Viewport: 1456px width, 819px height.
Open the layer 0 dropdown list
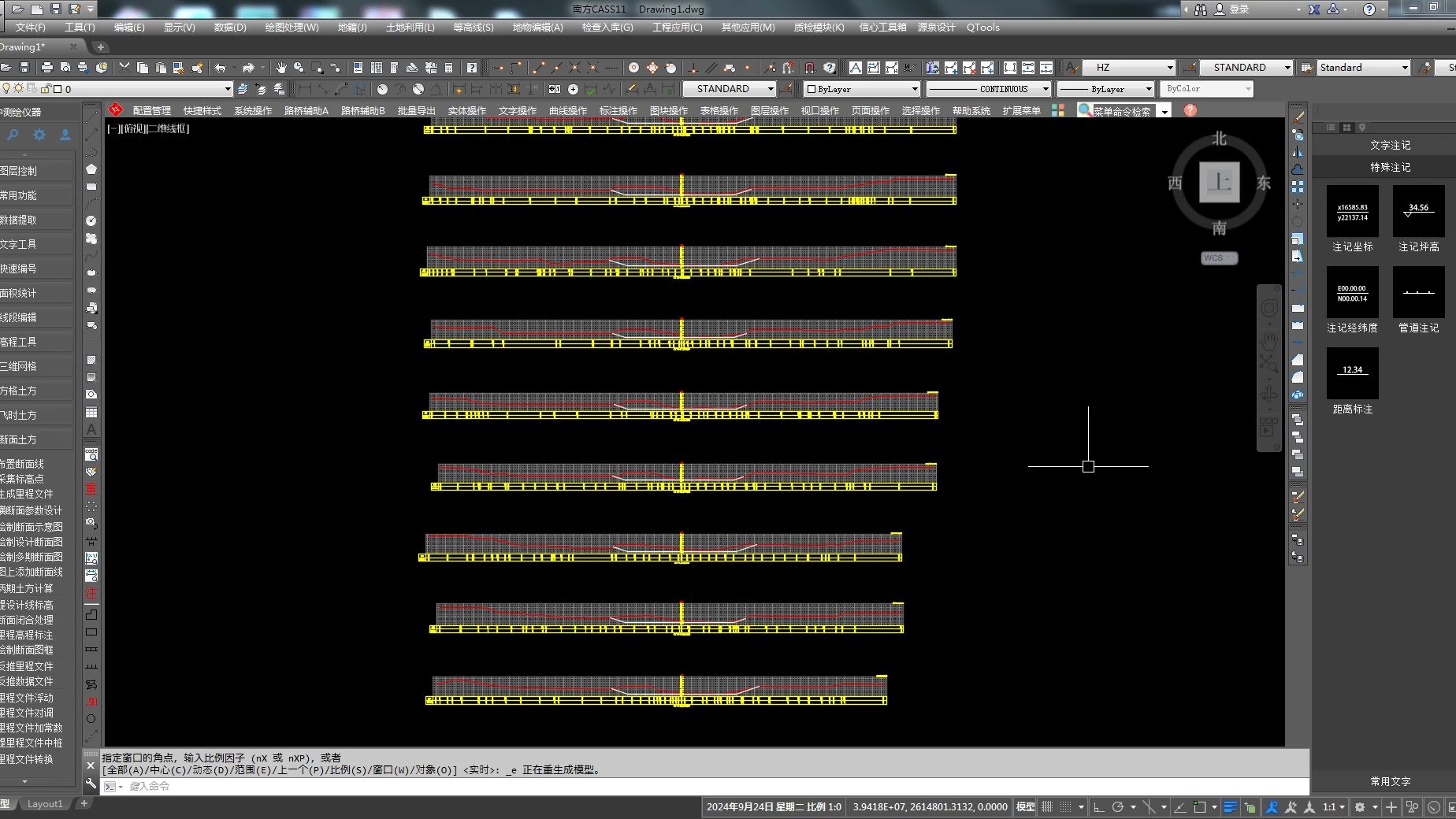click(228, 89)
